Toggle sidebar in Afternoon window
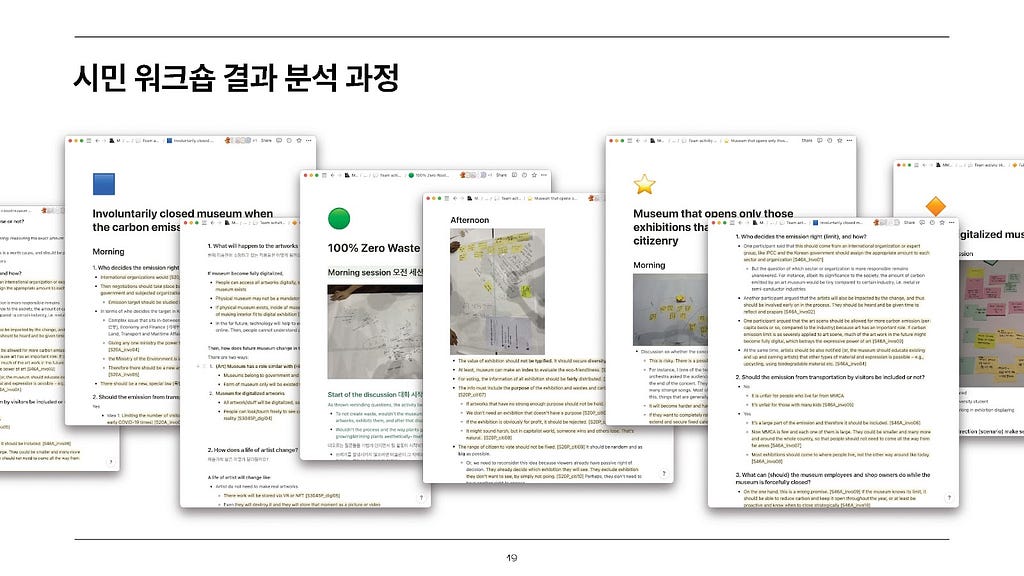Image resolution: width=1024 pixels, height=576 pixels. click(447, 198)
